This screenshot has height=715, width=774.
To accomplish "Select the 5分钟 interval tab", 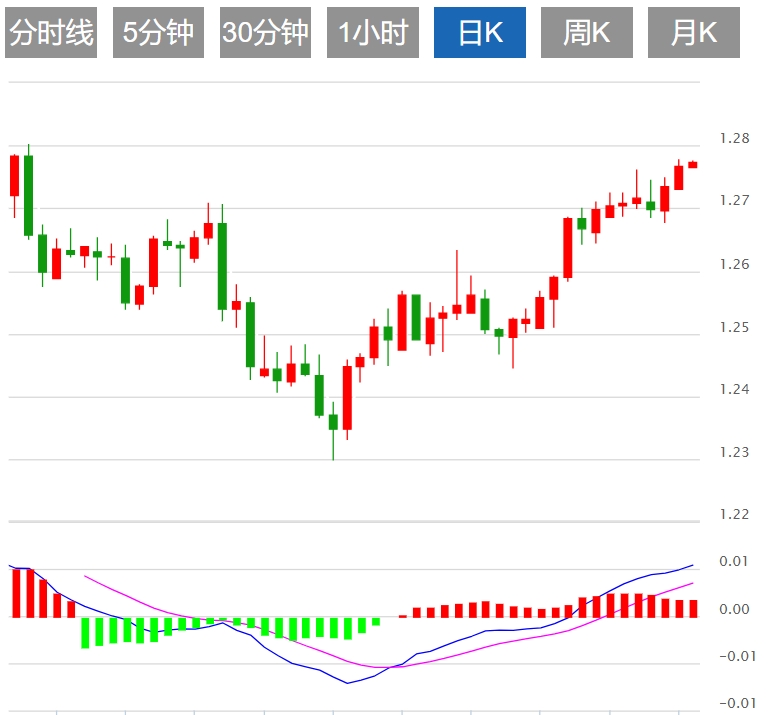I will tap(158, 33).
